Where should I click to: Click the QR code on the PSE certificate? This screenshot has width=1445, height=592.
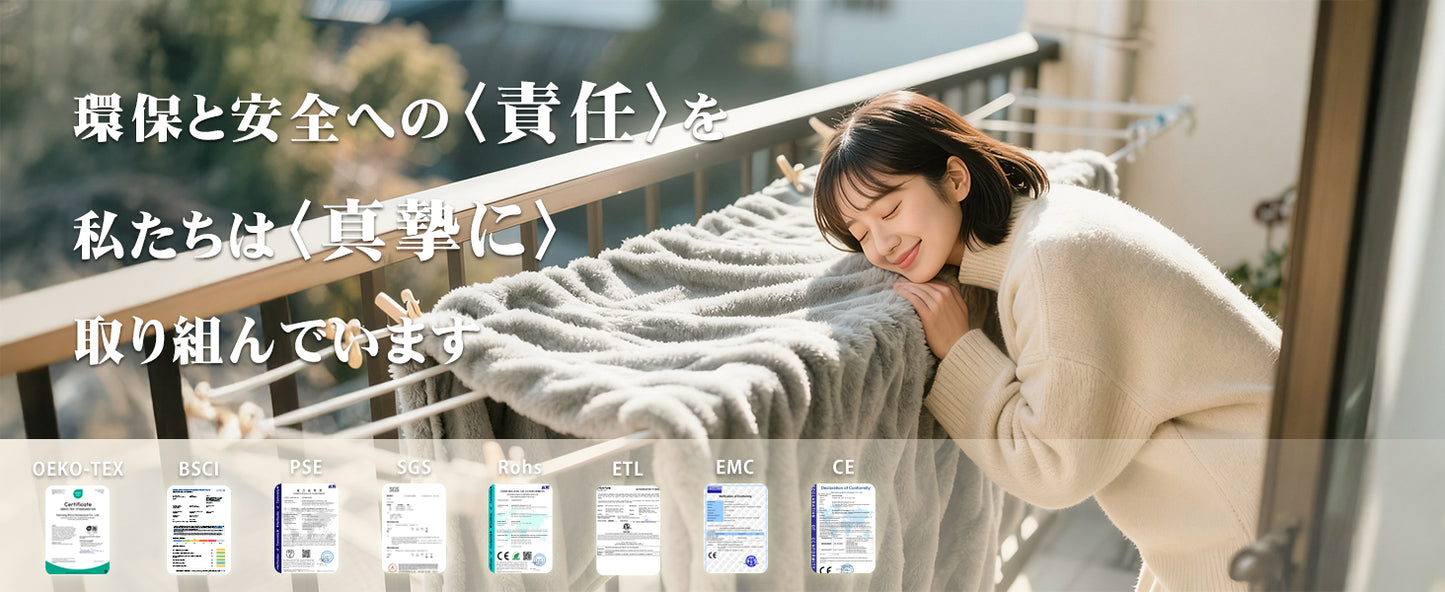[306, 555]
